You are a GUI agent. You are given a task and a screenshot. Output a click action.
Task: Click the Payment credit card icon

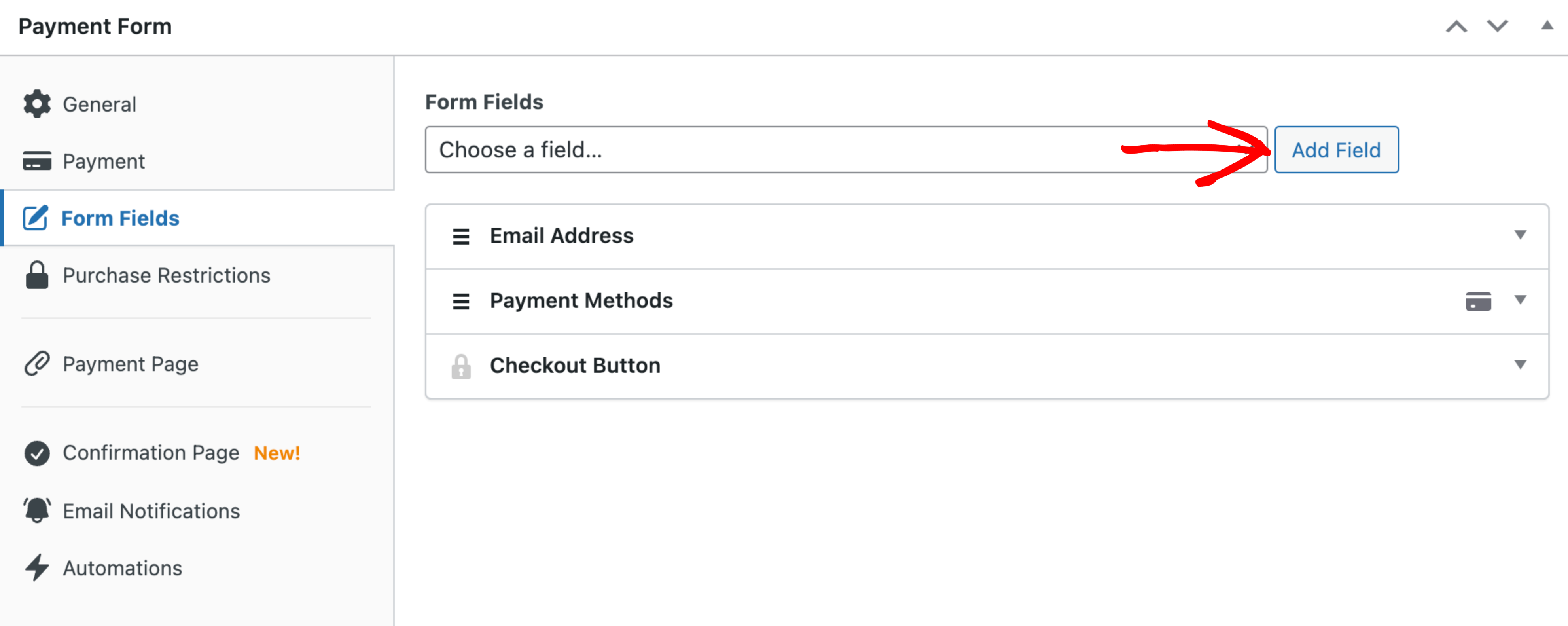(x=37, y=161)
